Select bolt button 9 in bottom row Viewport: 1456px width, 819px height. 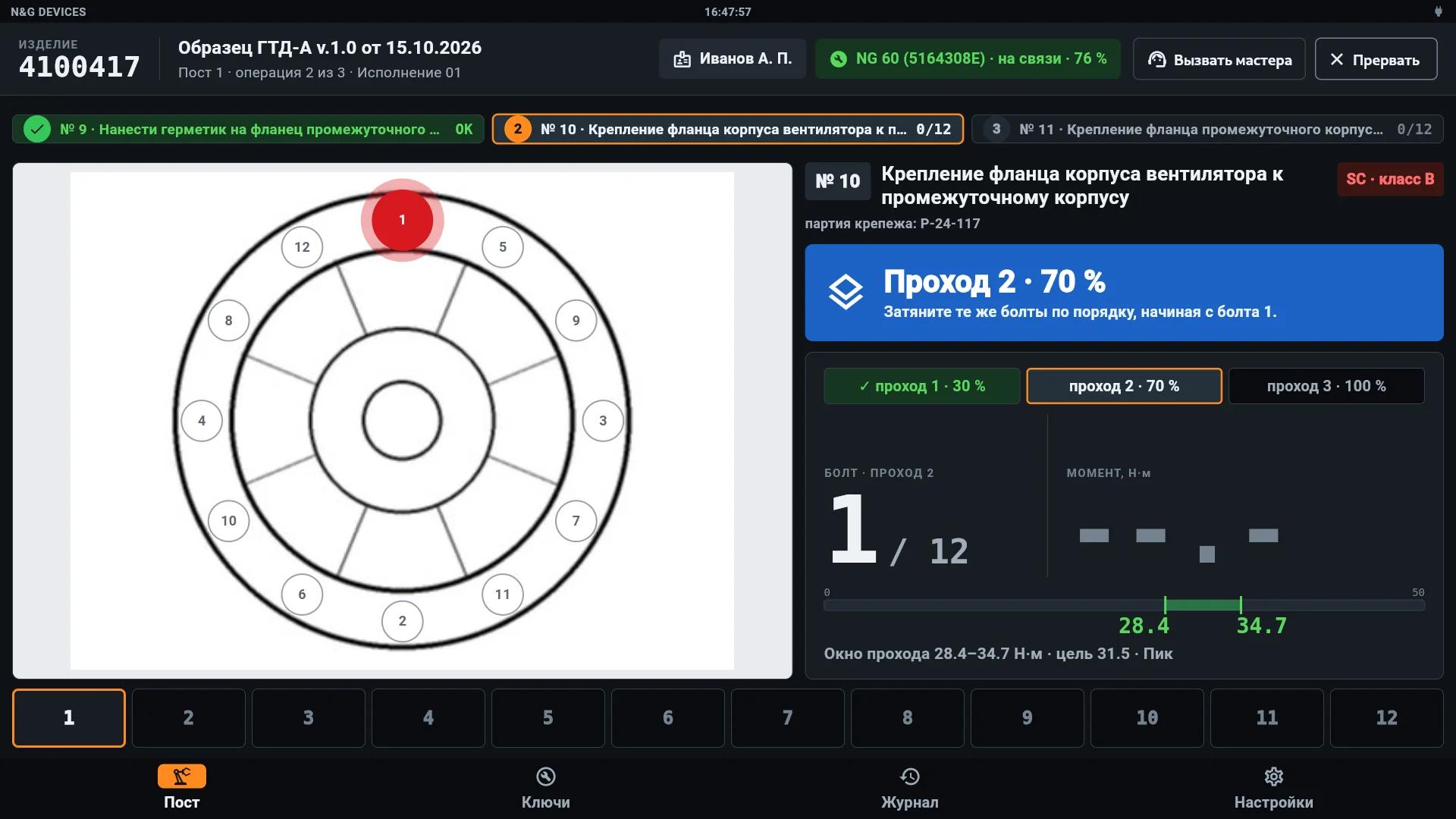(x=1028, y=718)
